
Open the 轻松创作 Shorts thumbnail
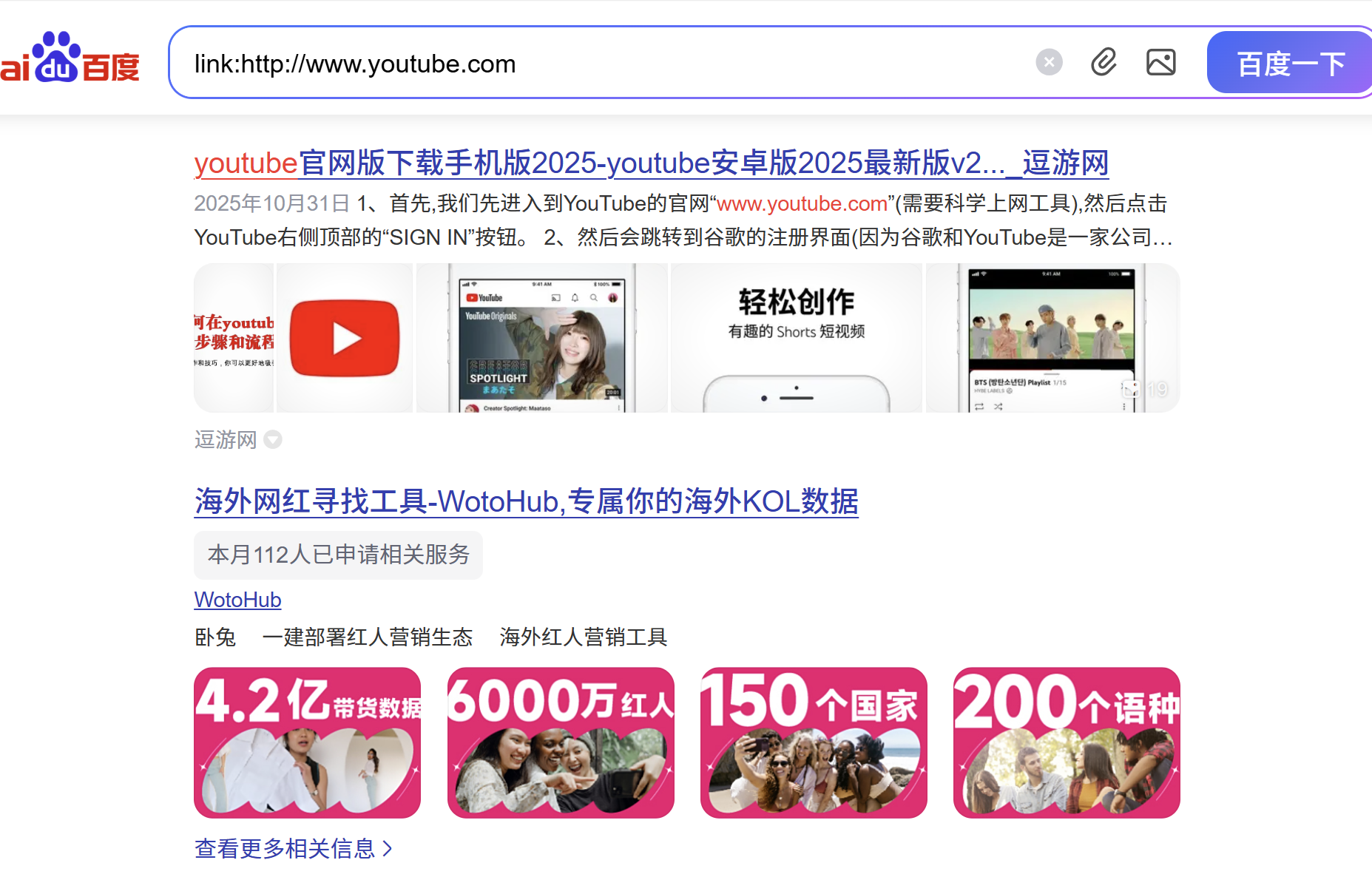click(796, 338)
